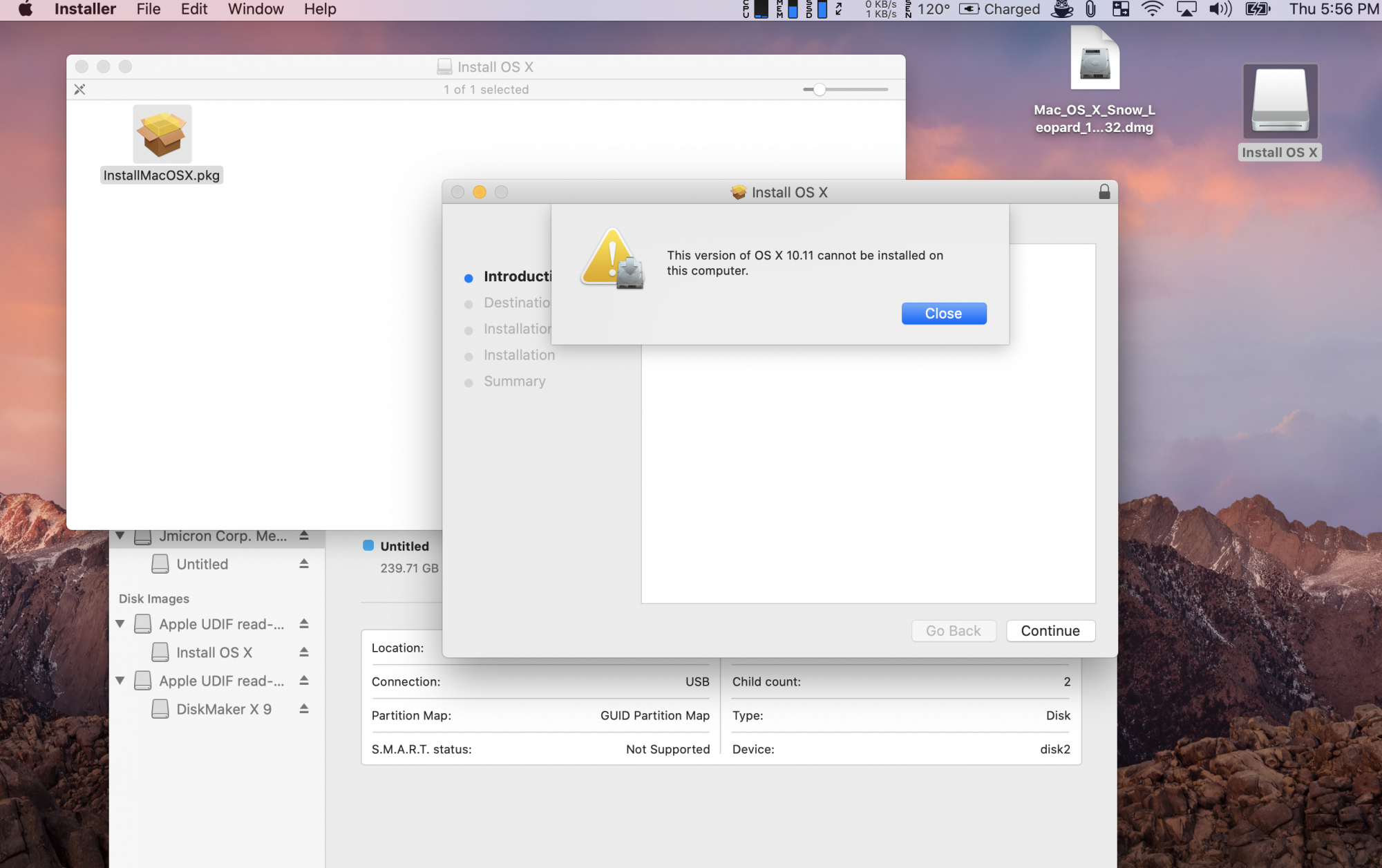Open the Help menu

click(x=320, y=9)
